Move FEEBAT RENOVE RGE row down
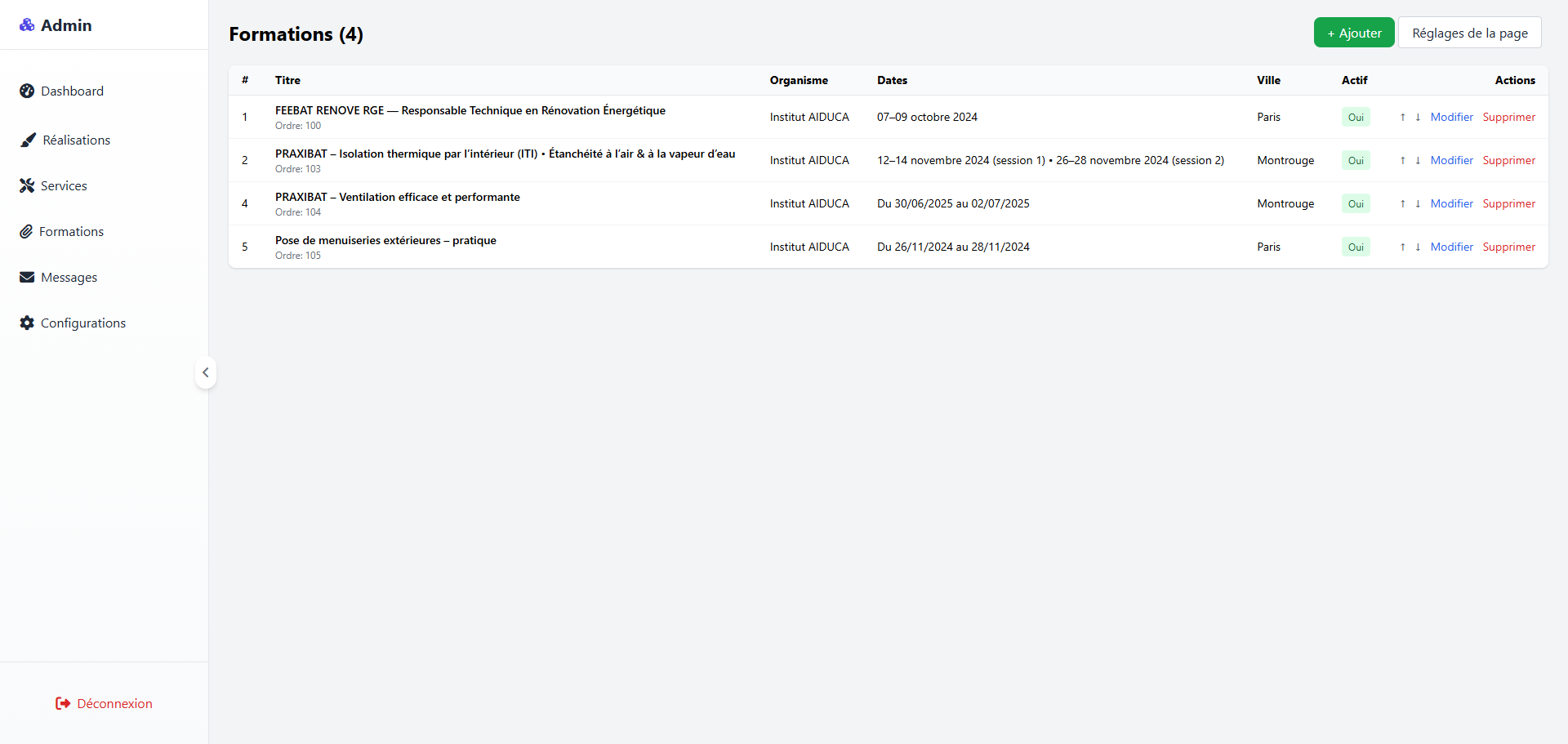The height and width of the screenshot is (744, 1568). coord(1418,117)
